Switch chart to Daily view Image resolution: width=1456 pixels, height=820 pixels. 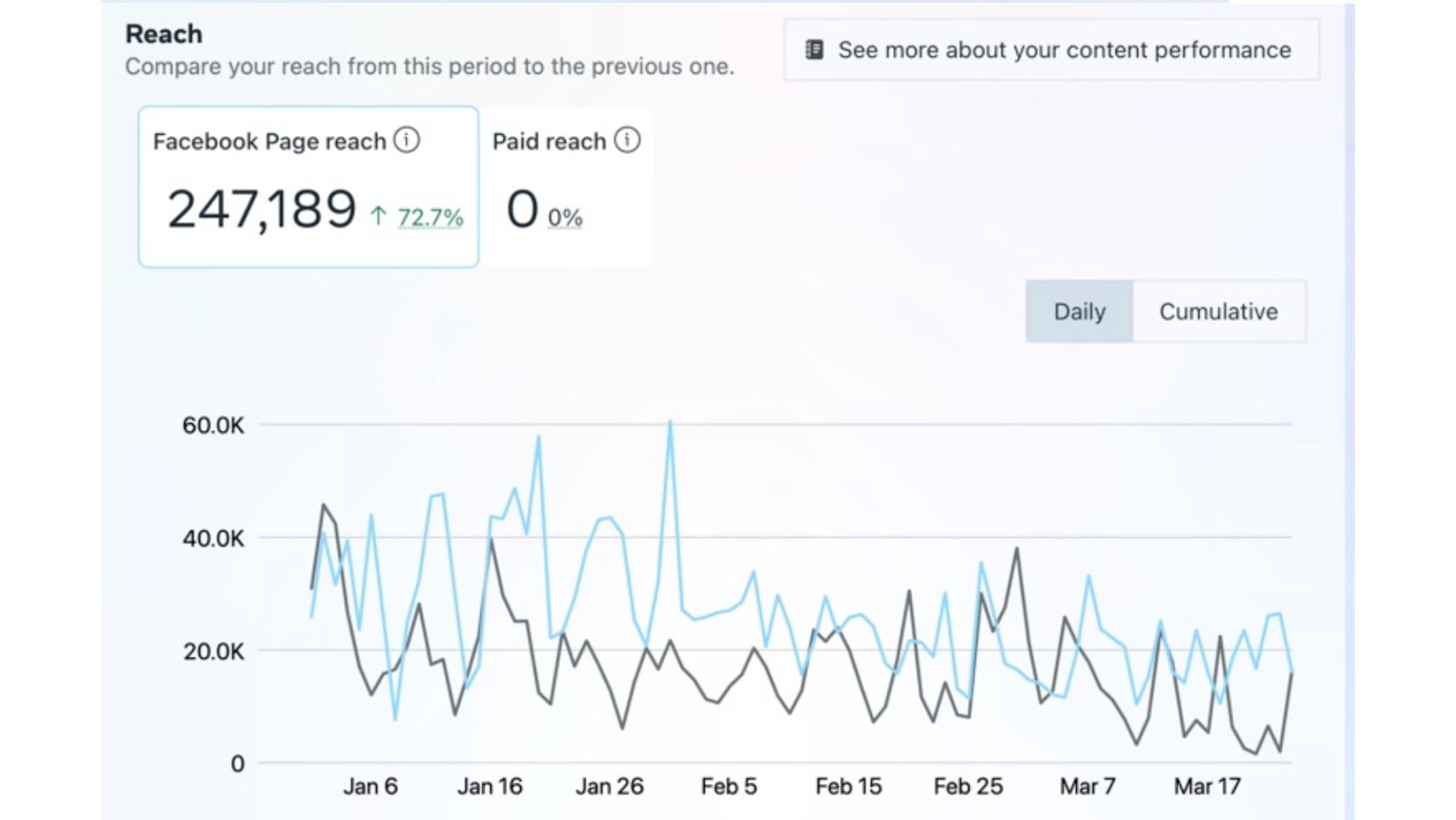coord(1080,311)
